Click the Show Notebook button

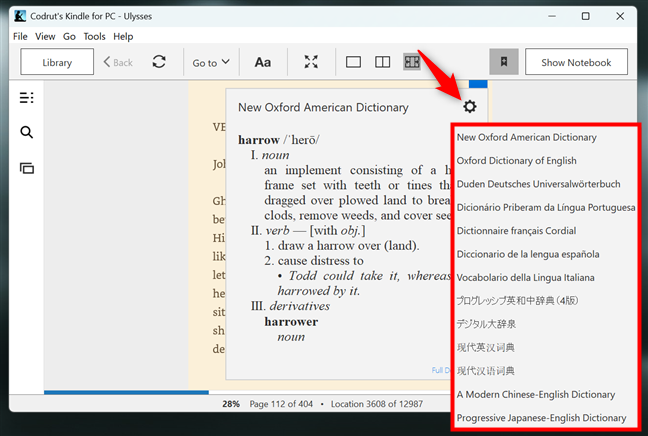(x=576, y=62)
